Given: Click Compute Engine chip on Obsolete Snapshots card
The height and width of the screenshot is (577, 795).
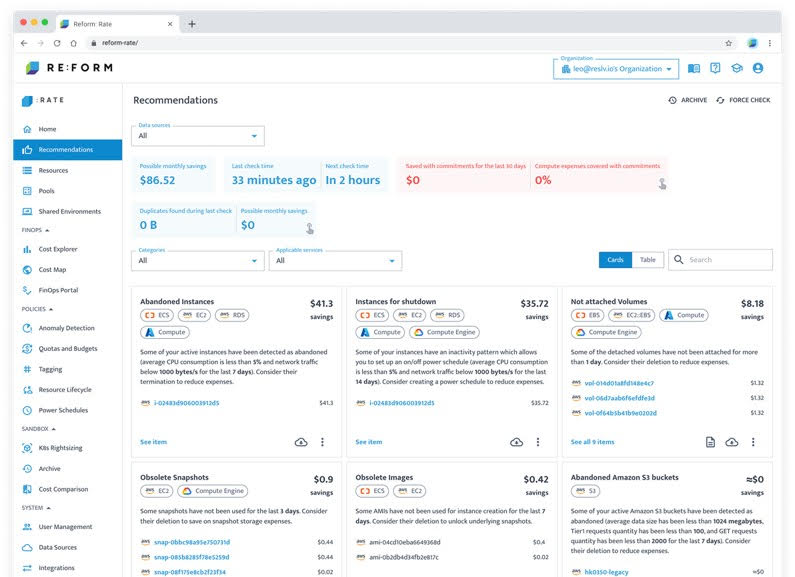Looking at the screenshot, I should pyautogui.click(x=213, y=491).
